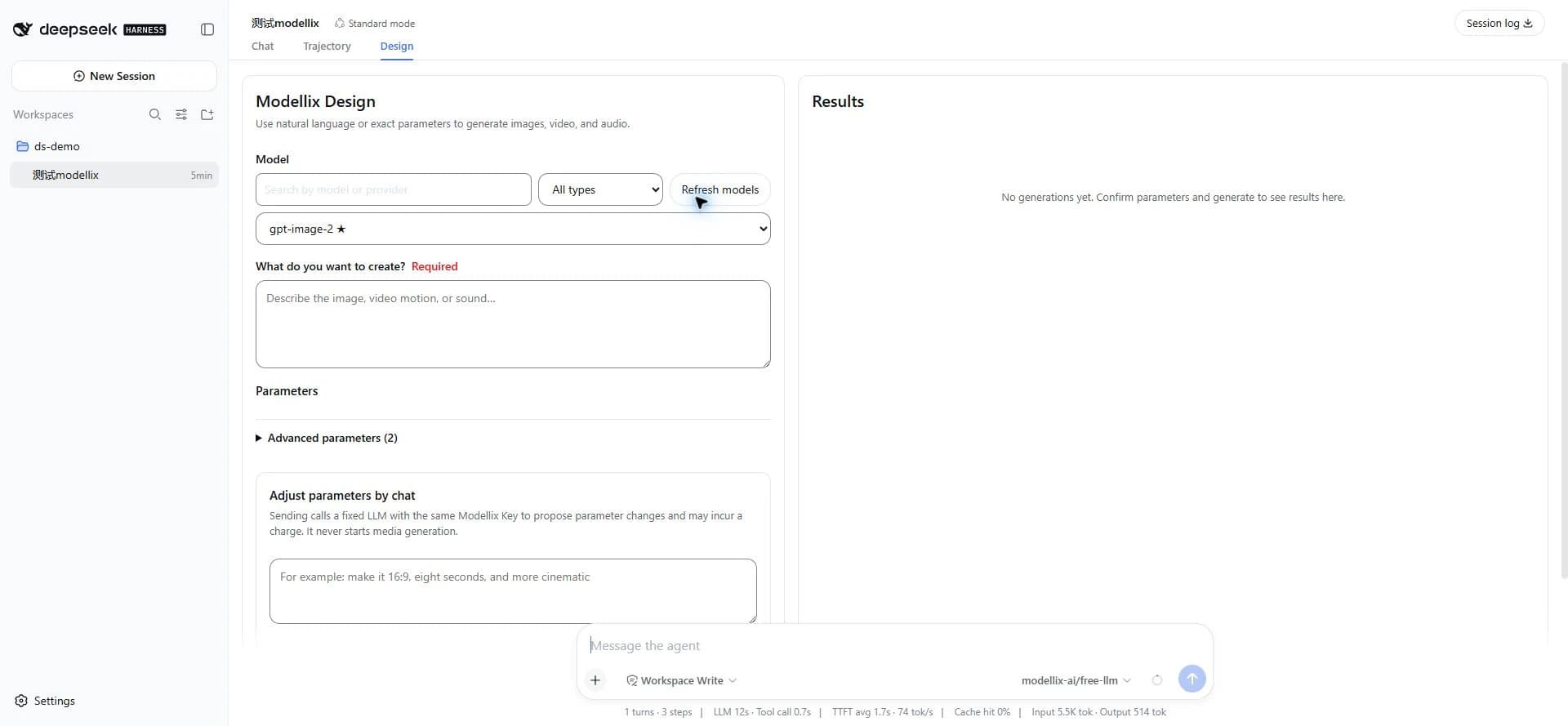1568x726 pixels.
Task: Click the 测试modellix session title
Action: click(x=285, y=23)
